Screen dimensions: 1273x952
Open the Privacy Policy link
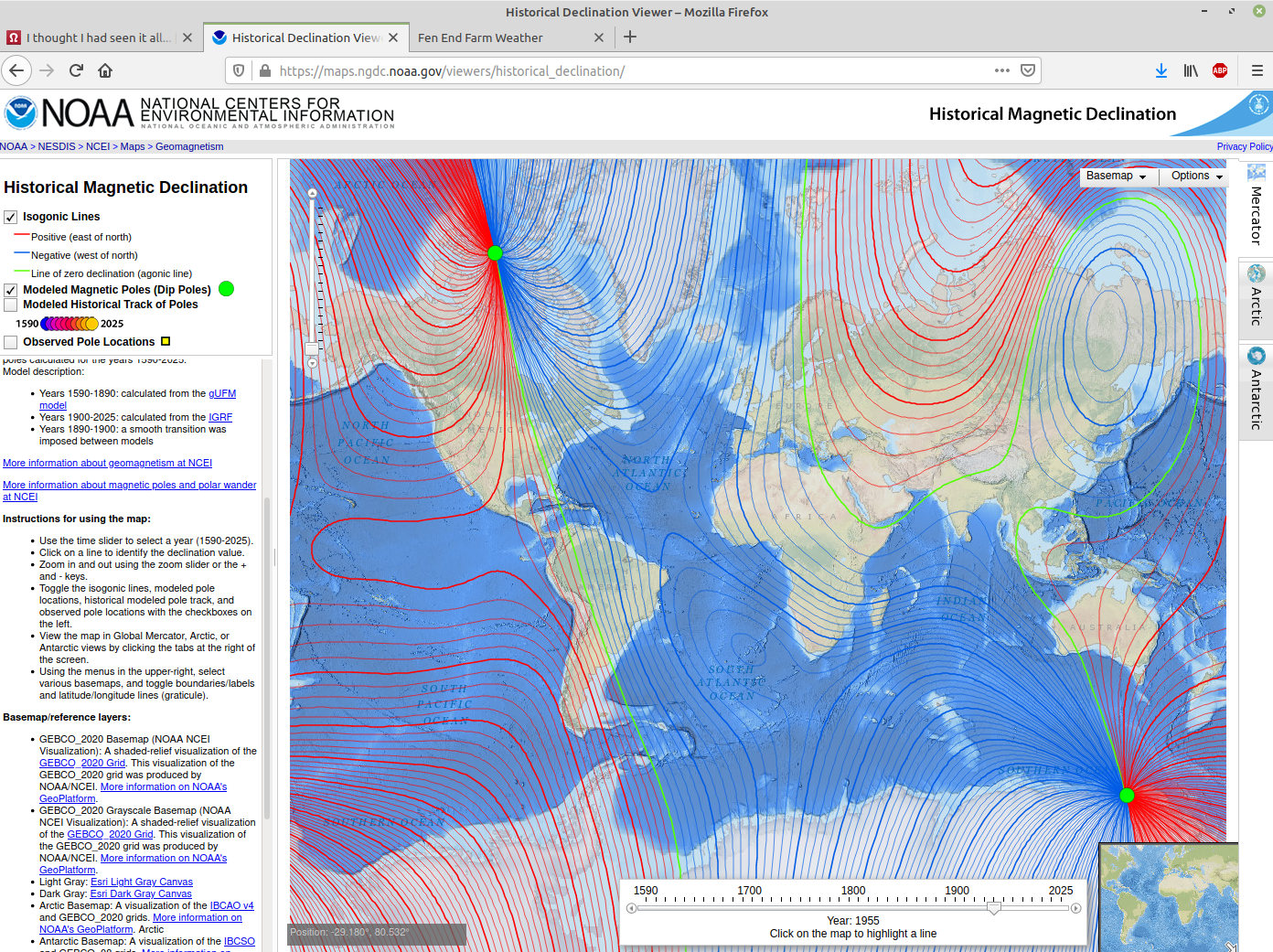pos(1244,146)
